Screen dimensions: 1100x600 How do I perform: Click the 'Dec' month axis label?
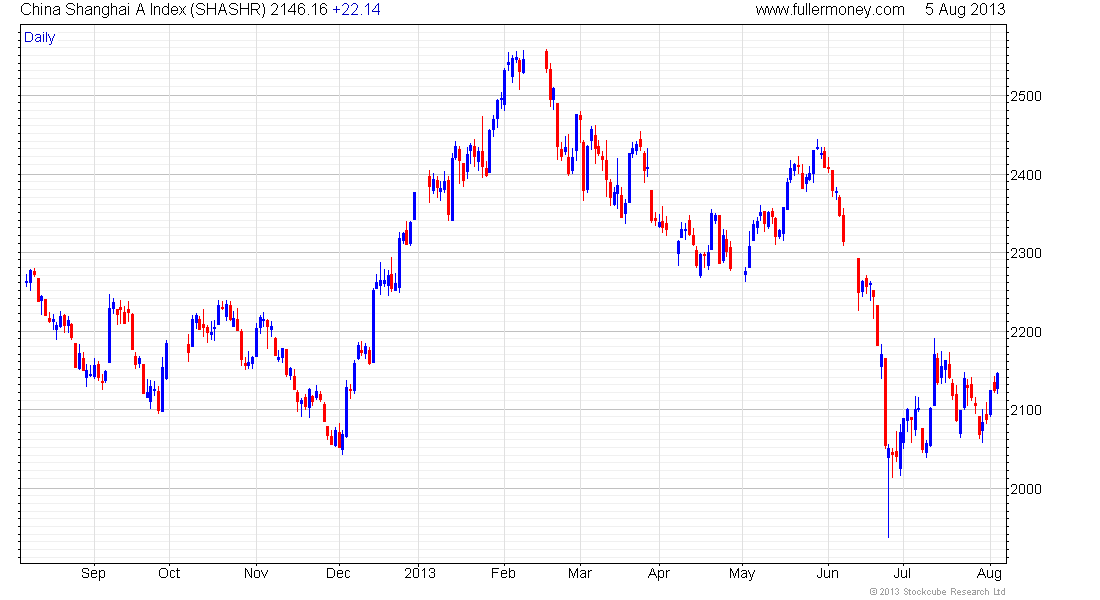coord(338,573)
